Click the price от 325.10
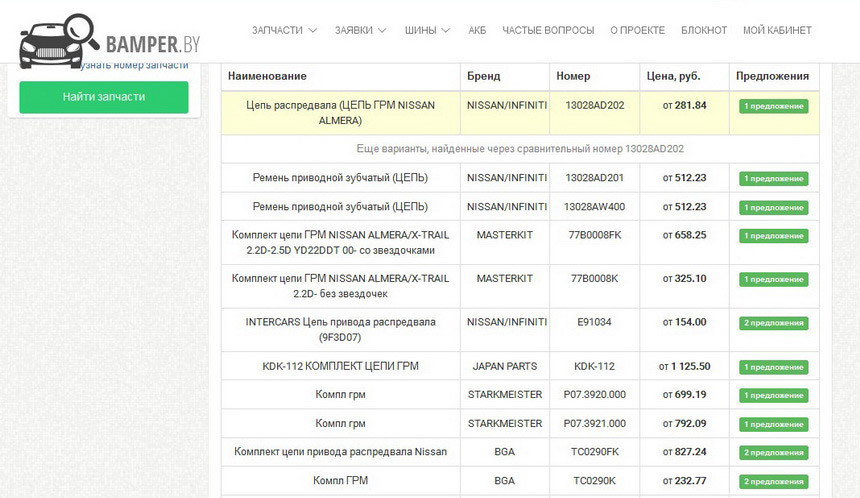860x498 pixels. (x=684, y=279)
